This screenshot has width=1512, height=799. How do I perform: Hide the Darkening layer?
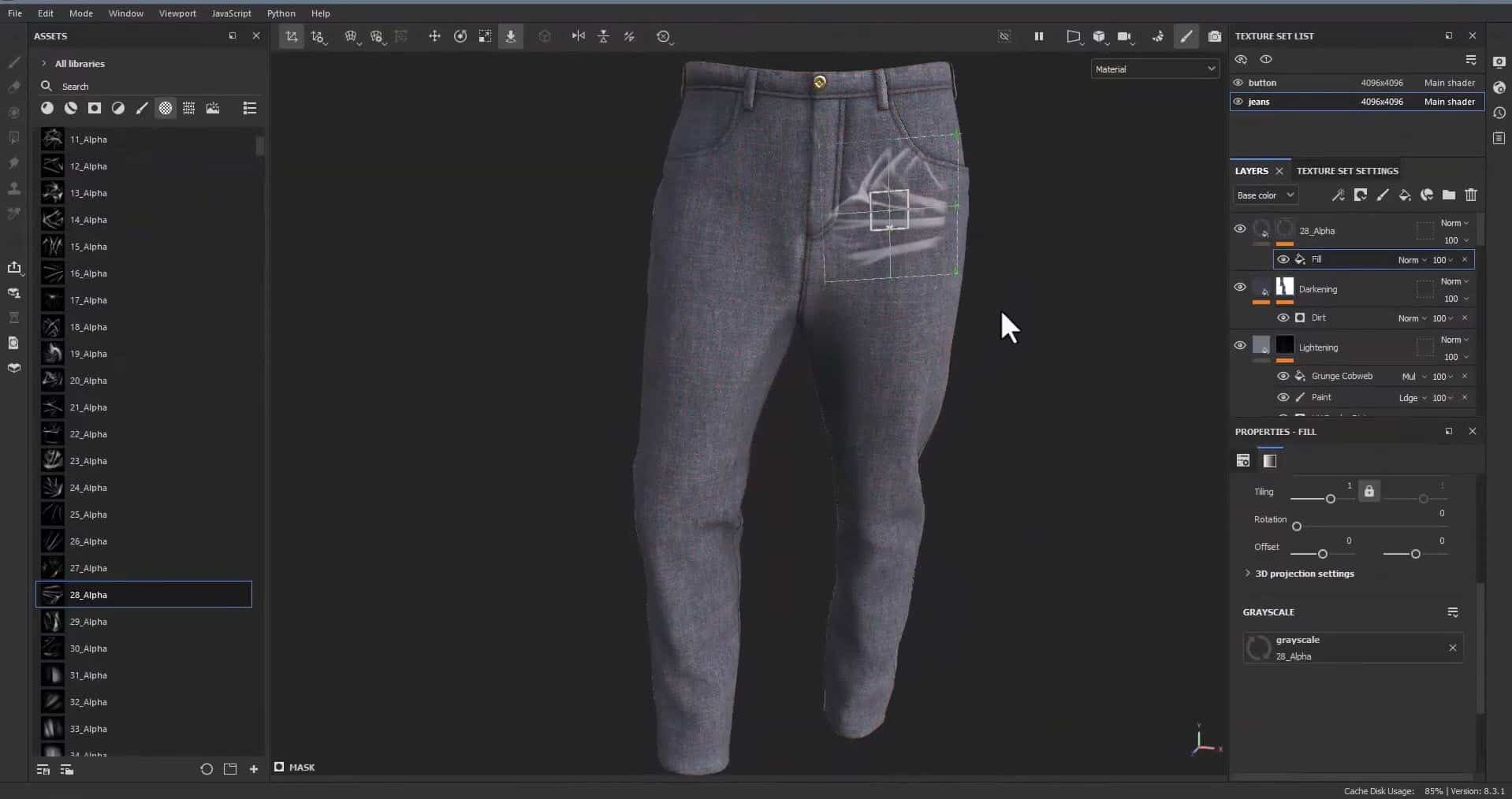1239,288
